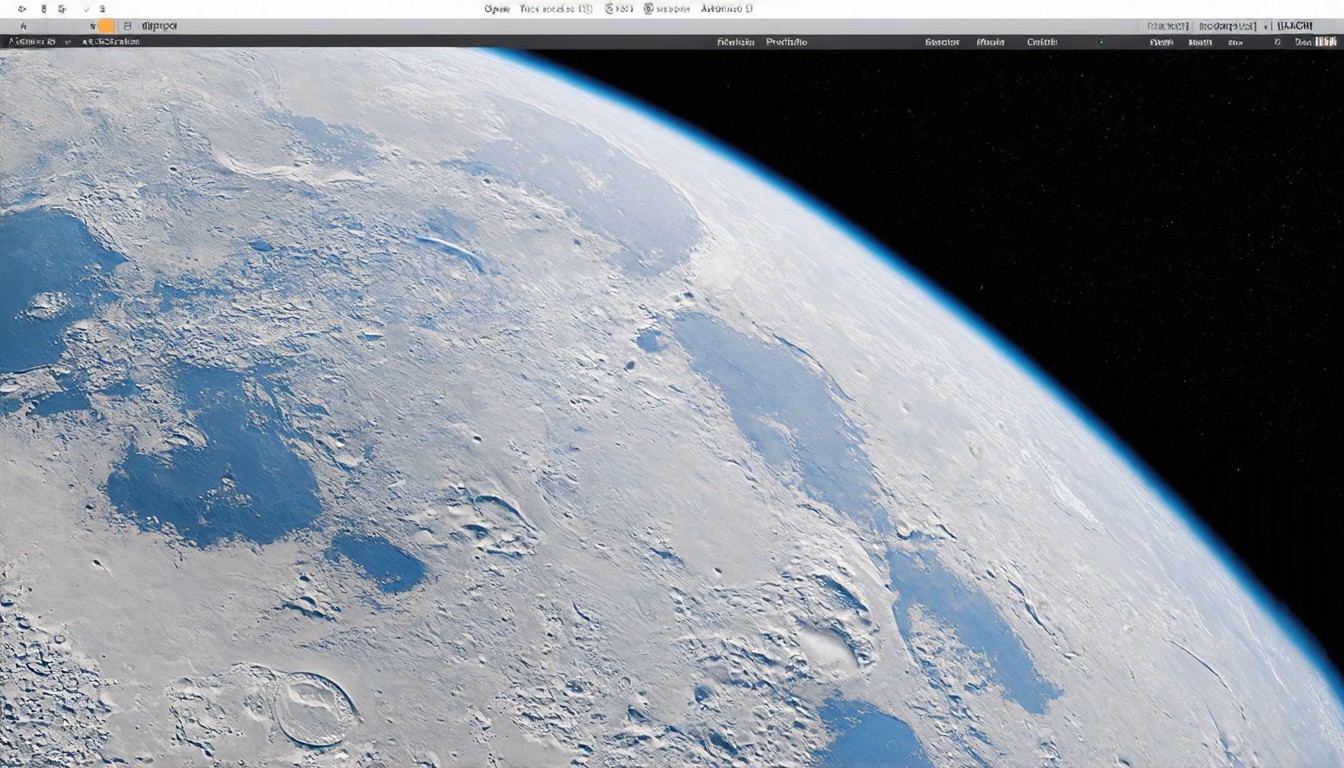This screenshot has width=1344, height=768.
Task: Click the bars icon at the dark bar's right end
Action: (x=1326, y=42)
